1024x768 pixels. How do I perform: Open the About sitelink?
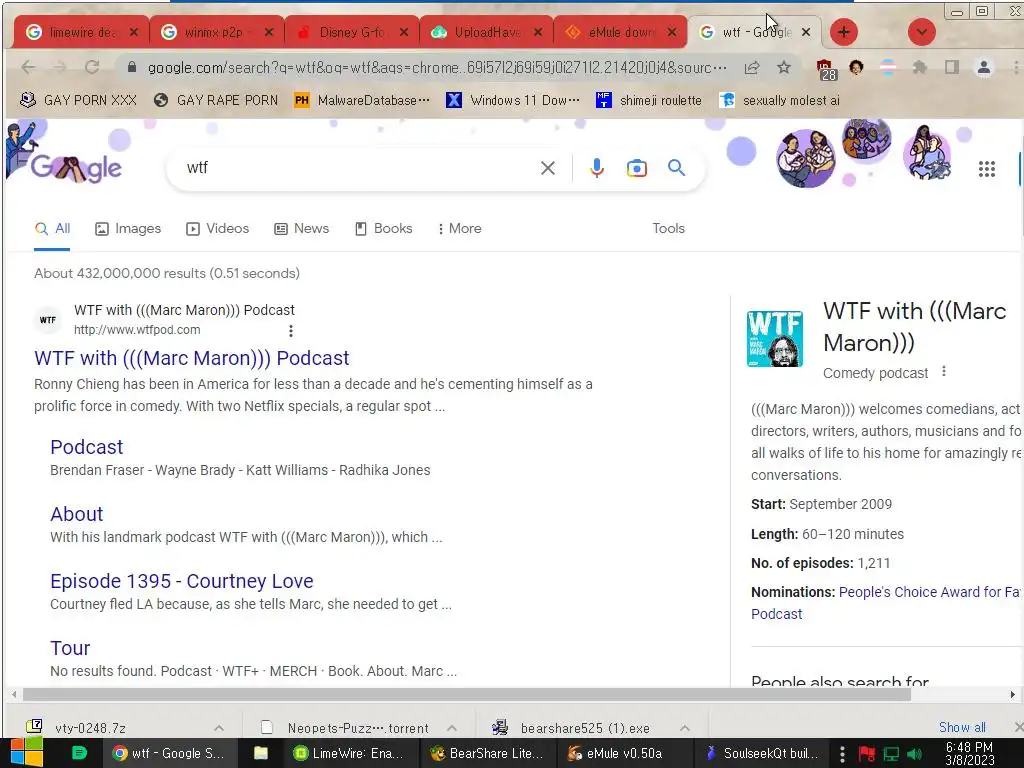tap(76, 514)
